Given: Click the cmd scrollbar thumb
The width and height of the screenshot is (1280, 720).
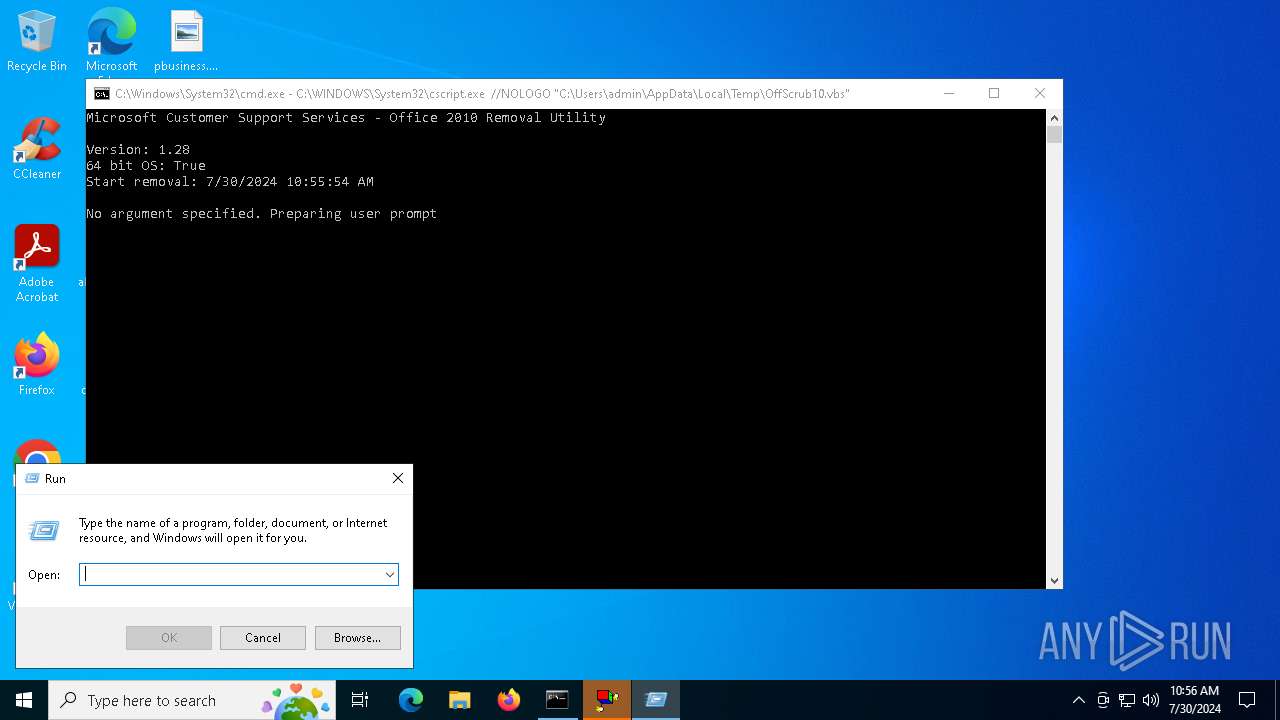Looking at the screenshot, I should pos(1054,134).
